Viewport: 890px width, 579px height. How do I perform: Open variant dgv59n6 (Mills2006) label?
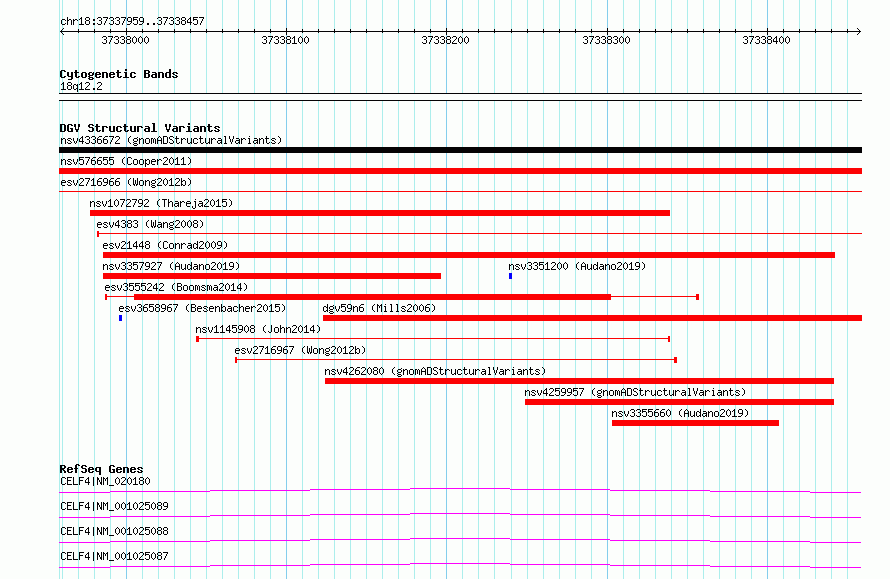pyautogui.click(x=379, y=308)
